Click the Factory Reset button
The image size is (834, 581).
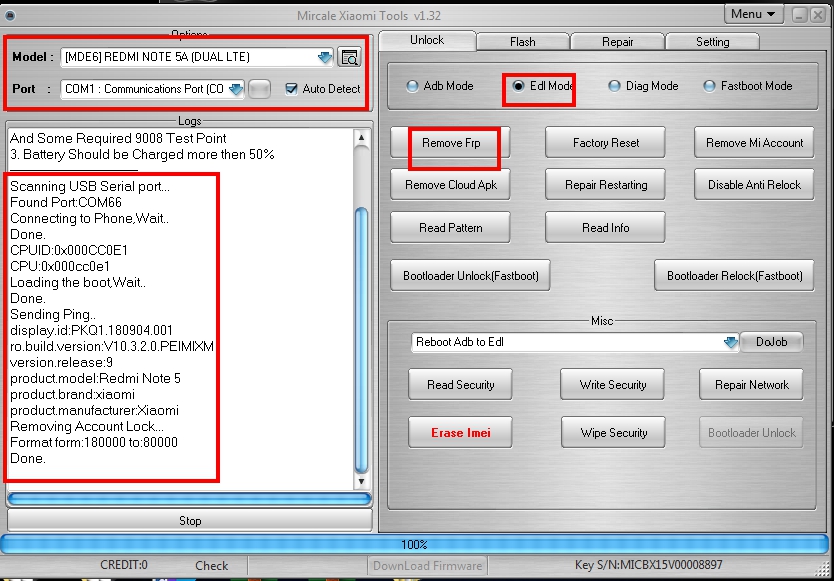coord(605,143)
